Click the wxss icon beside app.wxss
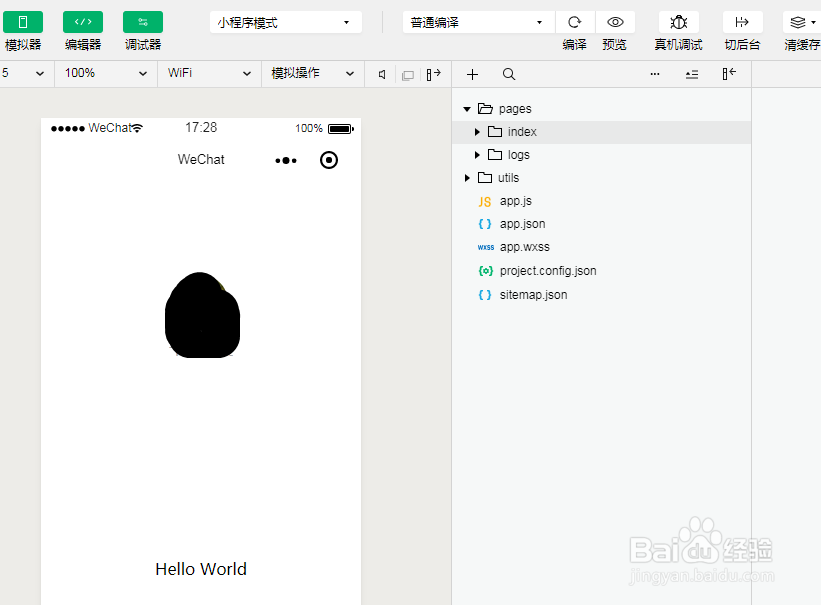The image size is (821, 605). (485, 247)
